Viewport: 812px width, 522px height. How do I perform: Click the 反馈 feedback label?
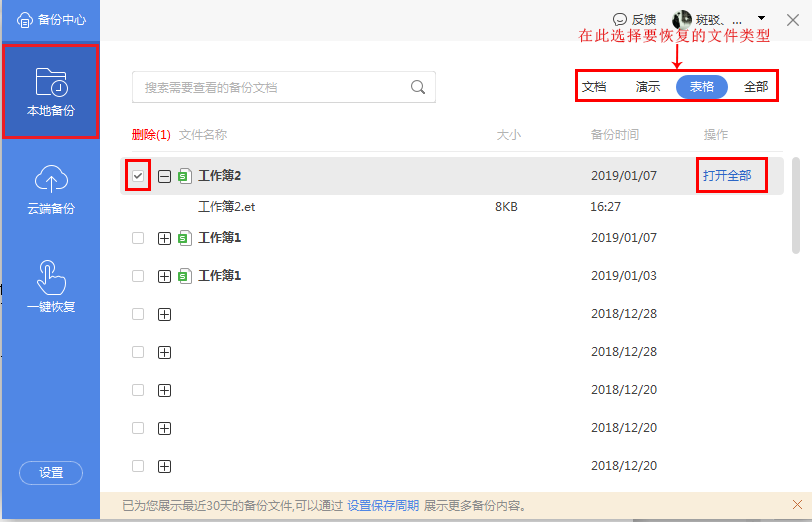pyautogui.click(x=644, y=20)
